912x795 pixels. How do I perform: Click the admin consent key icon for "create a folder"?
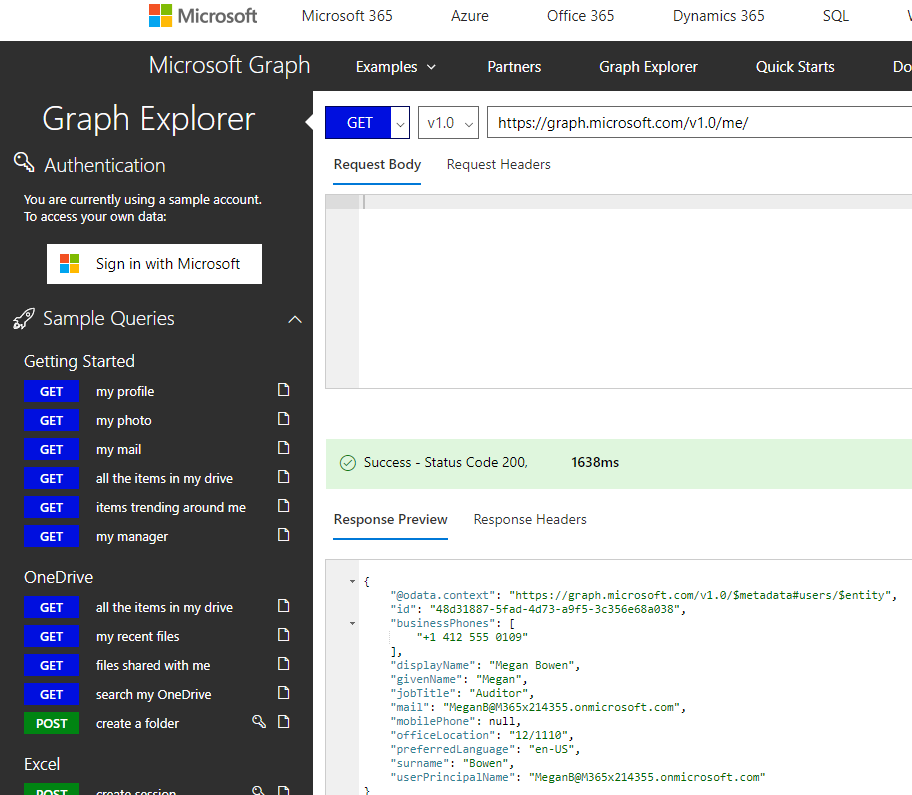pyautogui.click(x=258, y=722)
